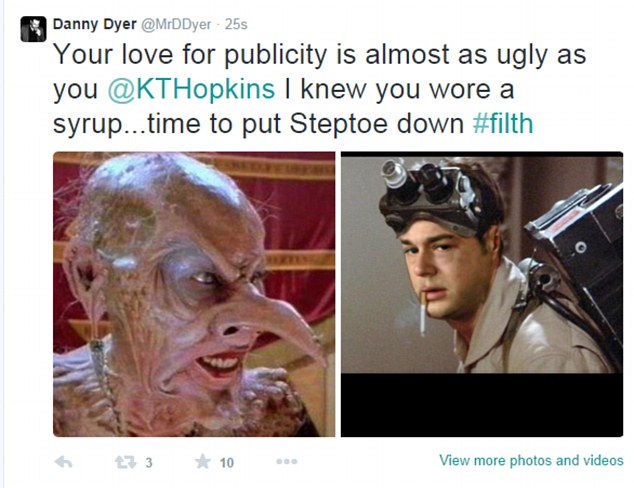Open the @MrDDyer handle link

coord(176,24)
